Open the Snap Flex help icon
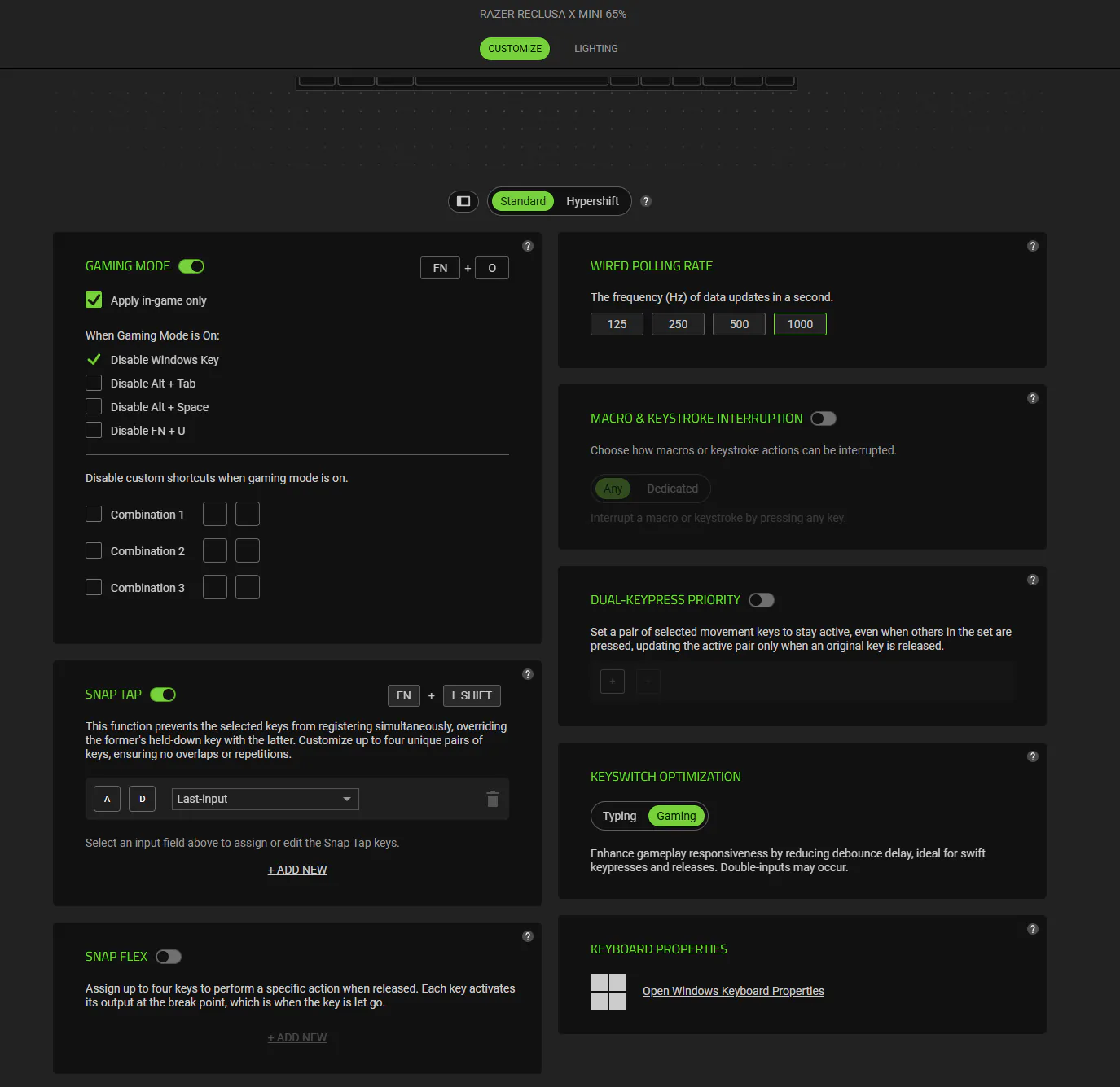 point(528,936)
